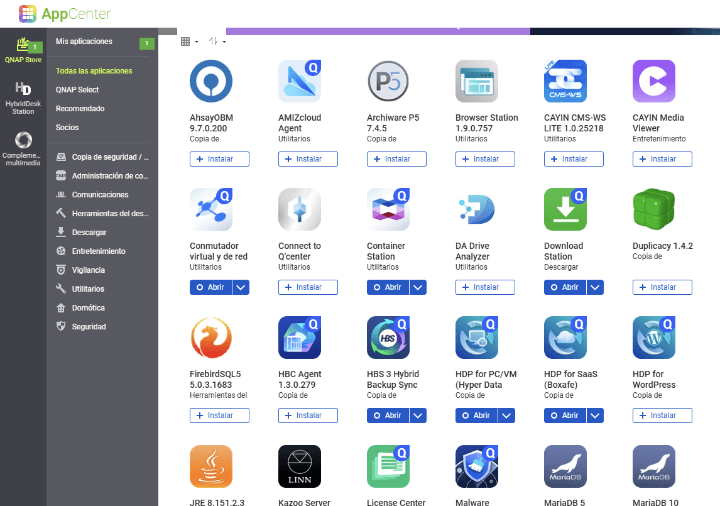The height and width of the screenshot is (506, 720).
Task: Click the CAYIN Media Viewer app icon
Action: click(x=654, y=81)
